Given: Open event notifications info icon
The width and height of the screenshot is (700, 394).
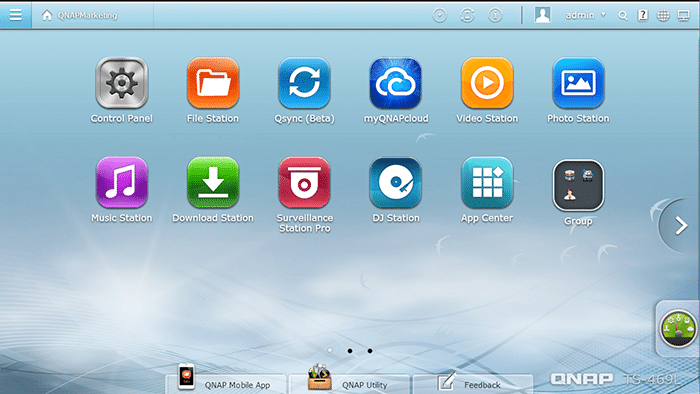Looking at the screenshot, I should [495, 15].
